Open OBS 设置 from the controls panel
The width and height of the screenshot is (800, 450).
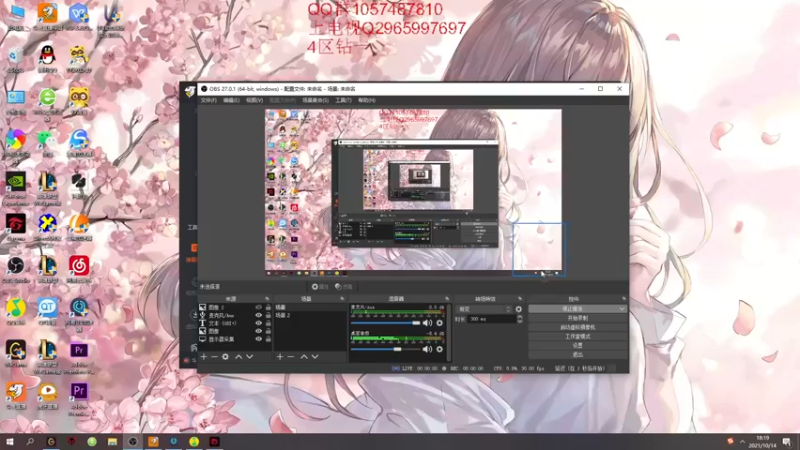[578, 345]
